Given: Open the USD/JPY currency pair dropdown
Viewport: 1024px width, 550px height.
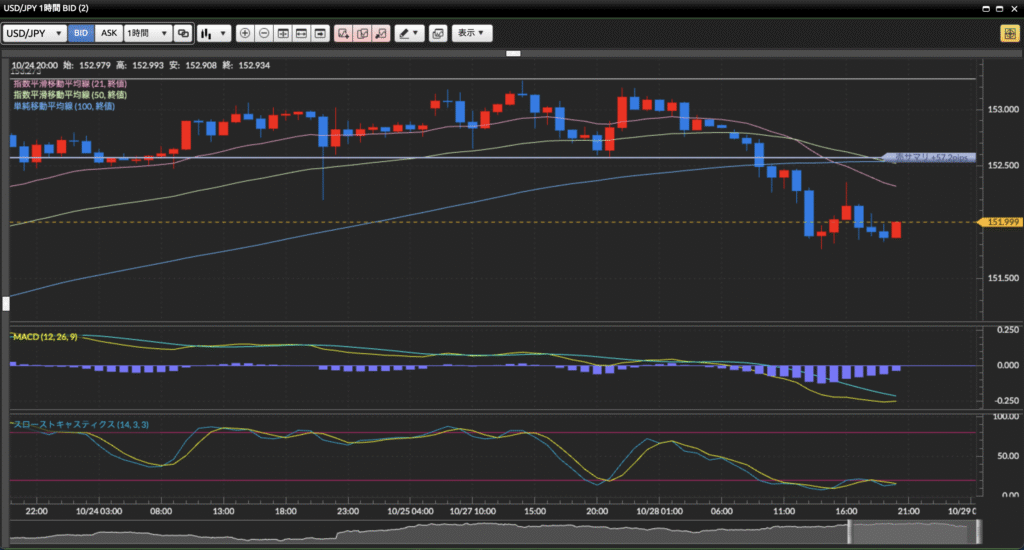Looking at the screenshot, I should [35, 33].
